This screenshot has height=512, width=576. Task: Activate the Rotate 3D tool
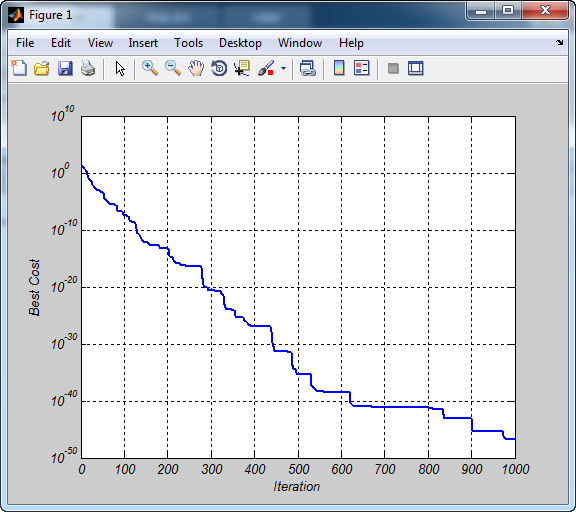tap(219, 68)
